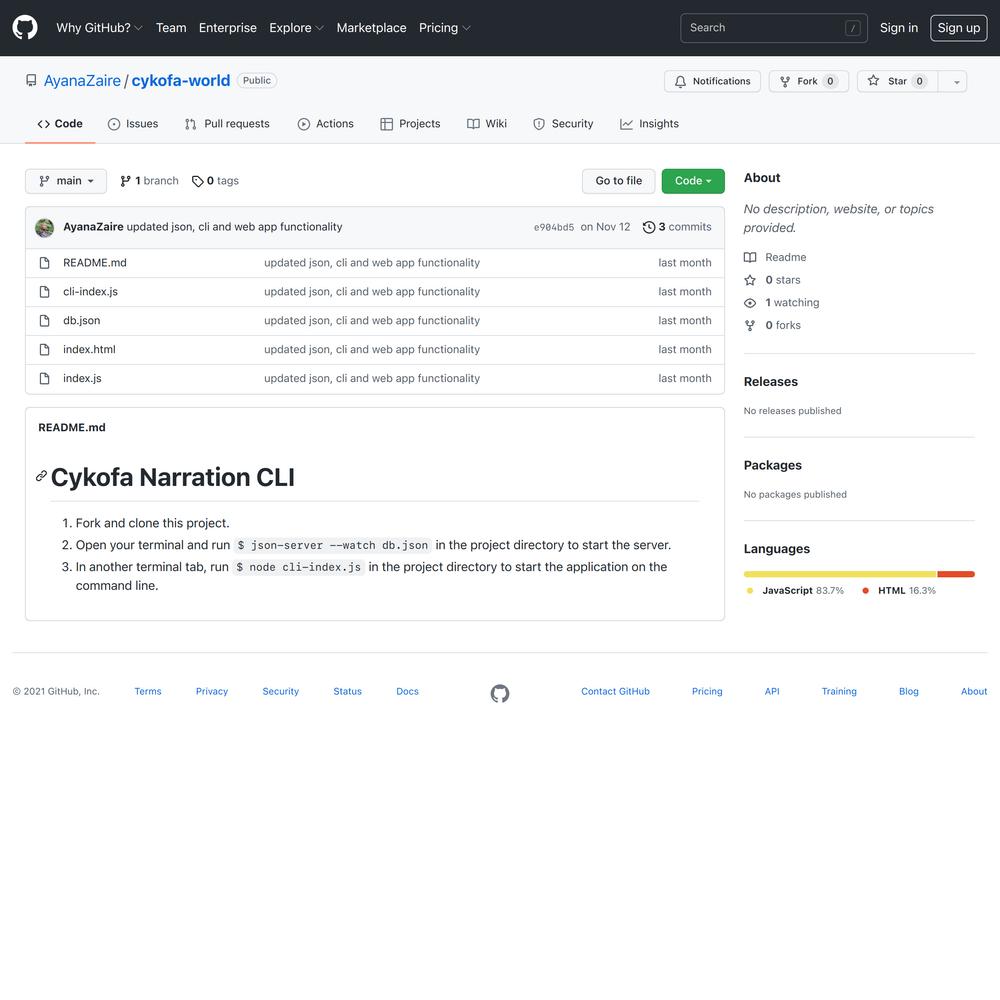The width and height of the screenshot is (1000, 1000).
Task: Click the search input field
Action: point(774,28)
